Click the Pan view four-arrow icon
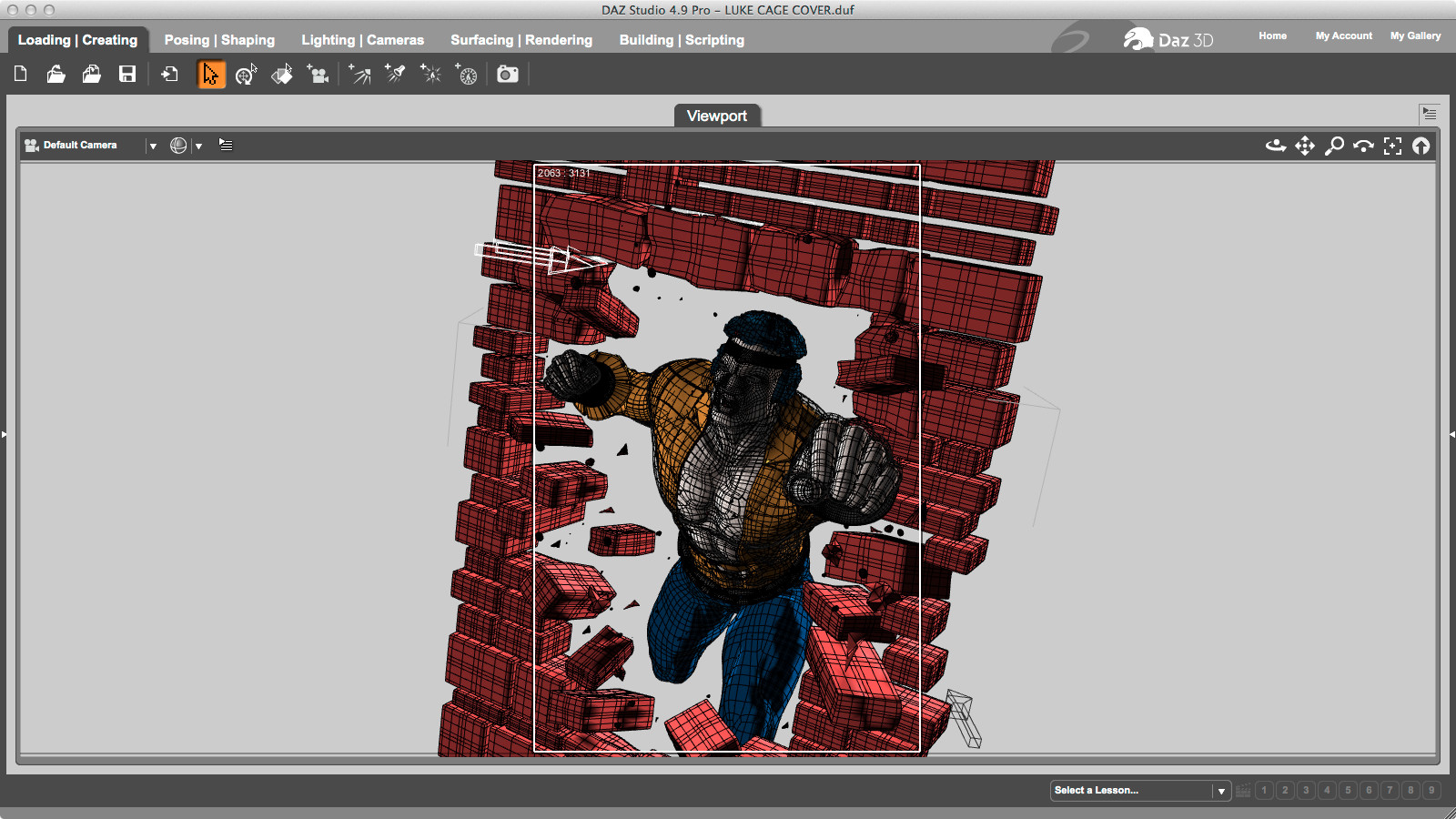 (x=1305, y=146)
